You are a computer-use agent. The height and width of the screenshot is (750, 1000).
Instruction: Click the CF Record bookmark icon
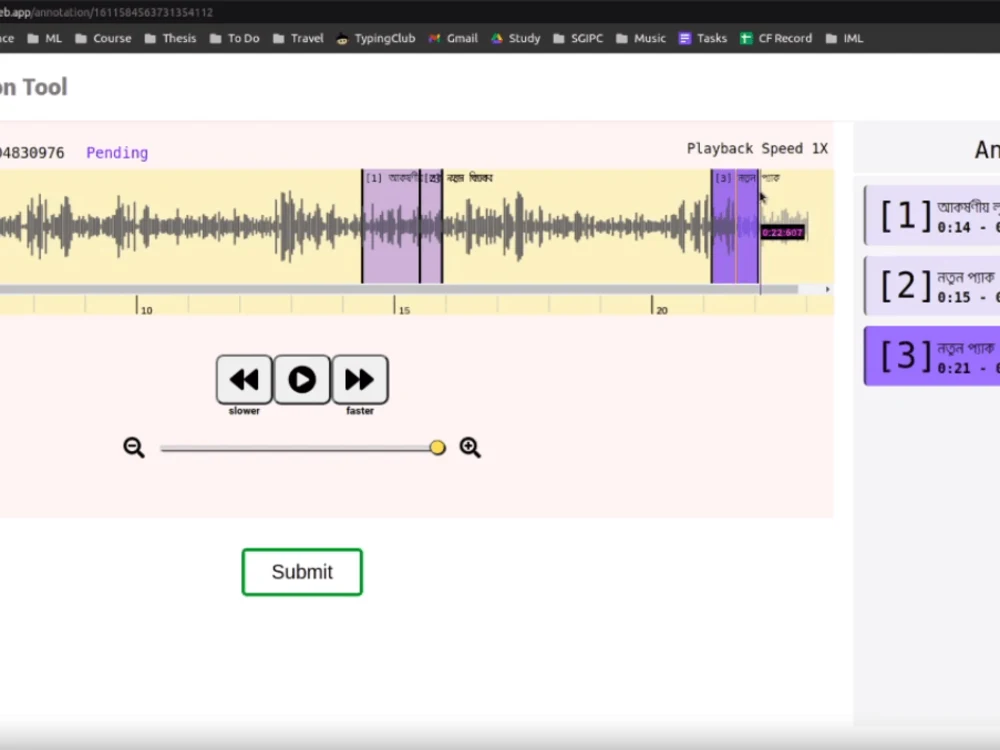(746, 38)
